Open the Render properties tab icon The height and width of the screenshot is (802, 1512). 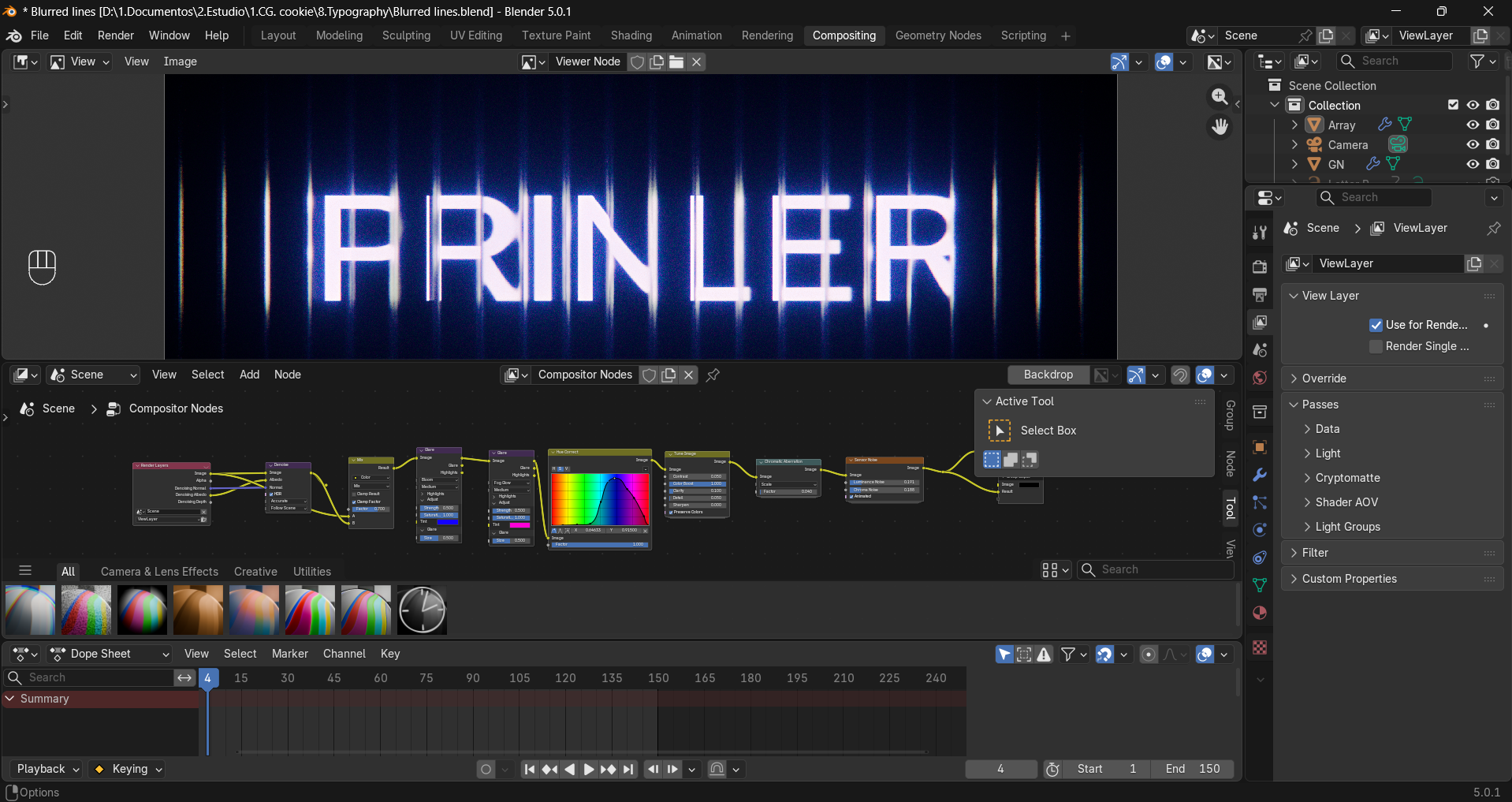point(1260,267)
